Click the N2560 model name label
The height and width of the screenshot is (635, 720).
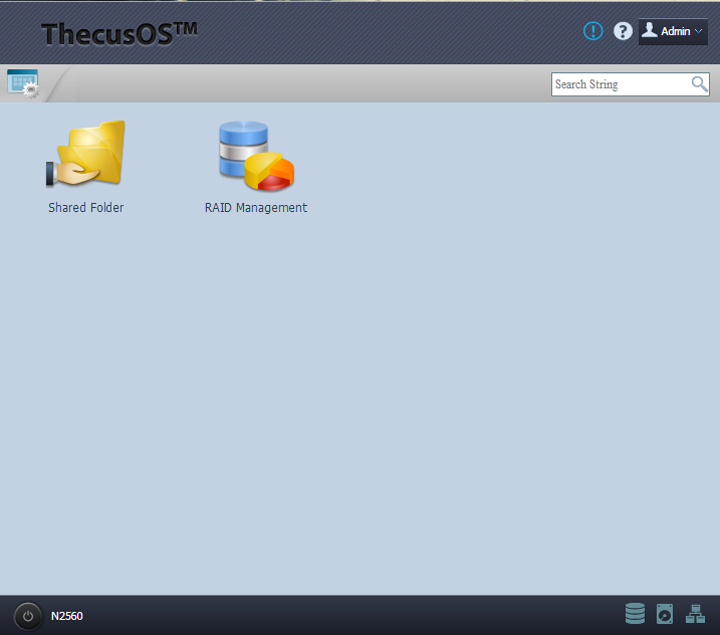coord(67,616)
